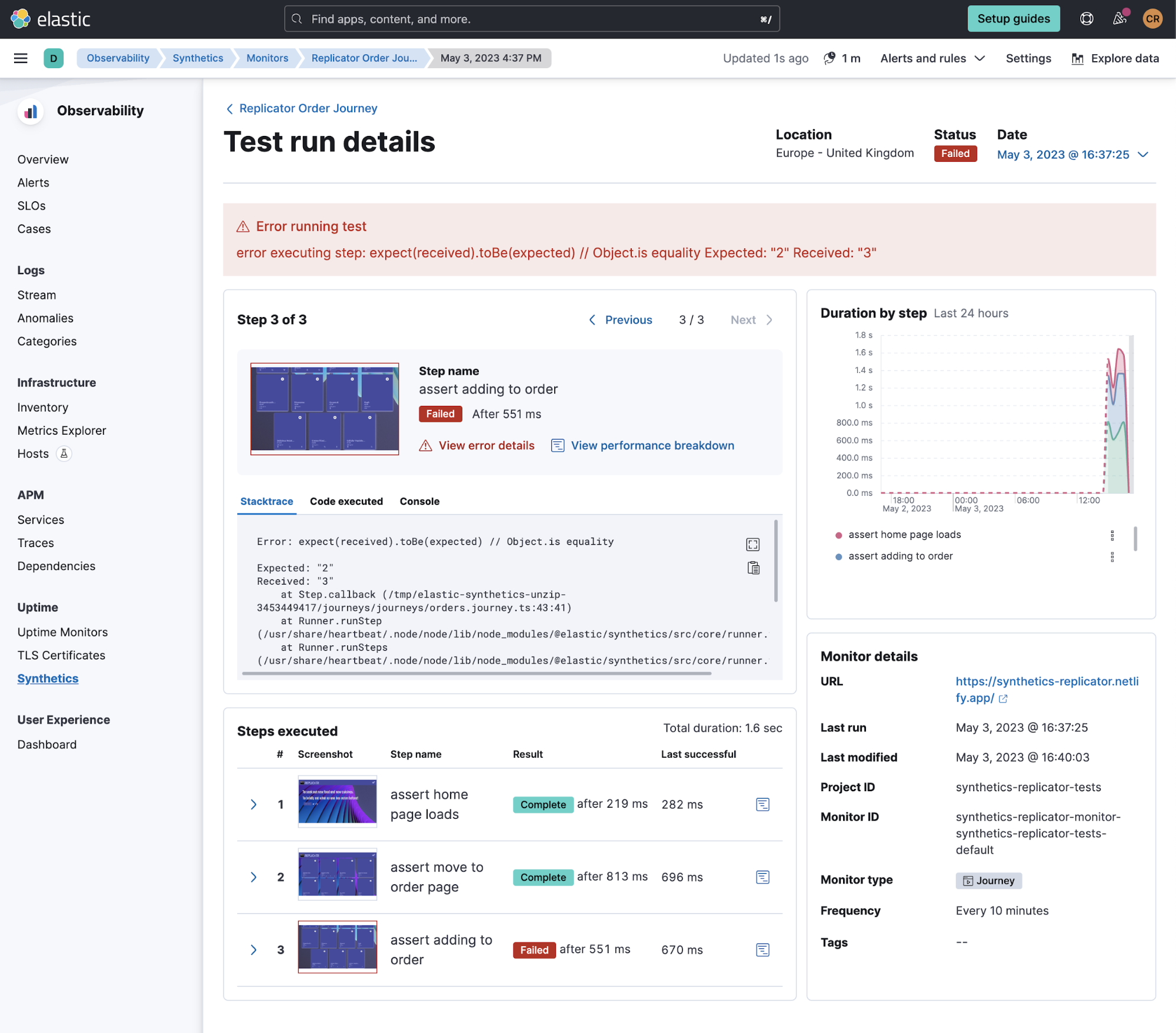Open the CR user avatar menu
The image size is (1176, 1033).
pyautogui.click(x=1152, y=19)
